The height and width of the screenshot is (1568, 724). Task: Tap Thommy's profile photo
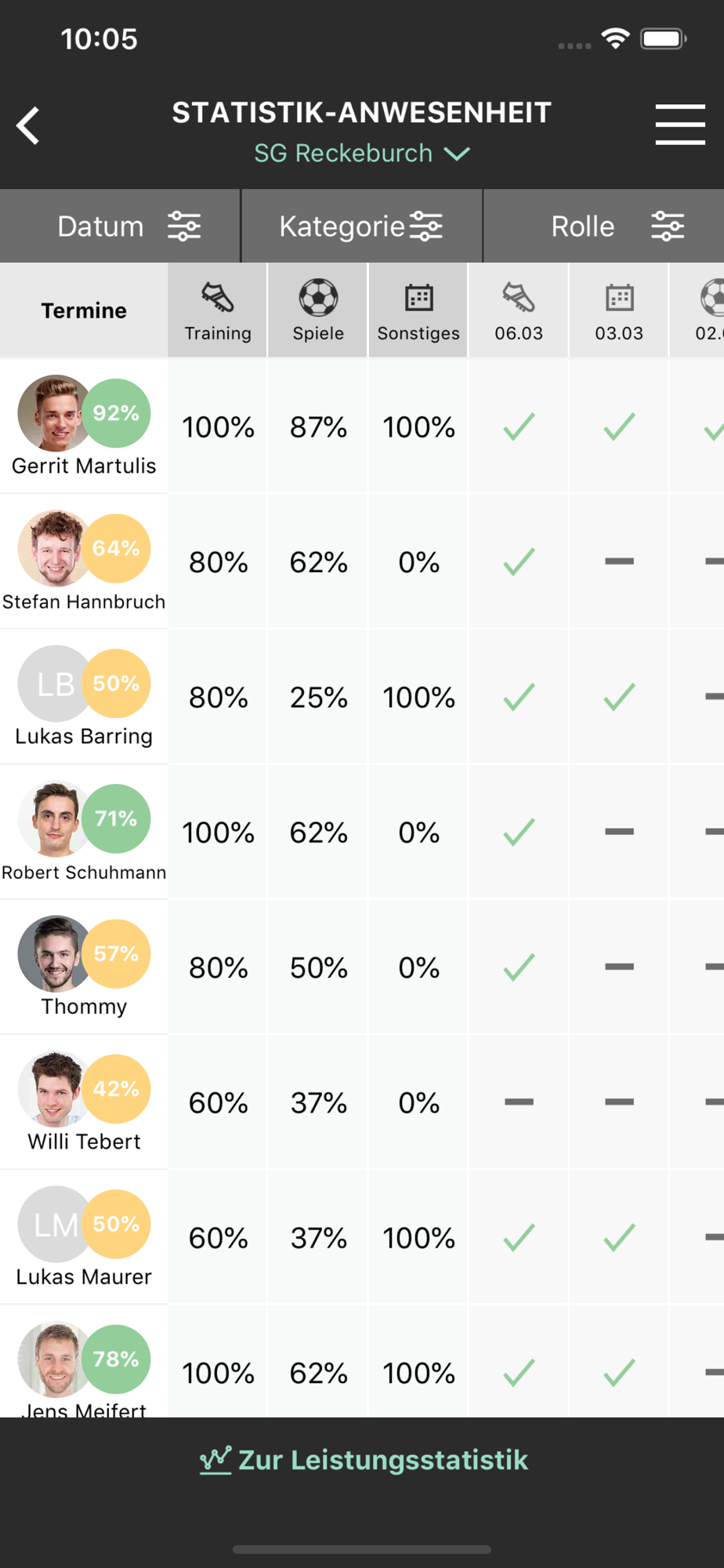[55, 953]
